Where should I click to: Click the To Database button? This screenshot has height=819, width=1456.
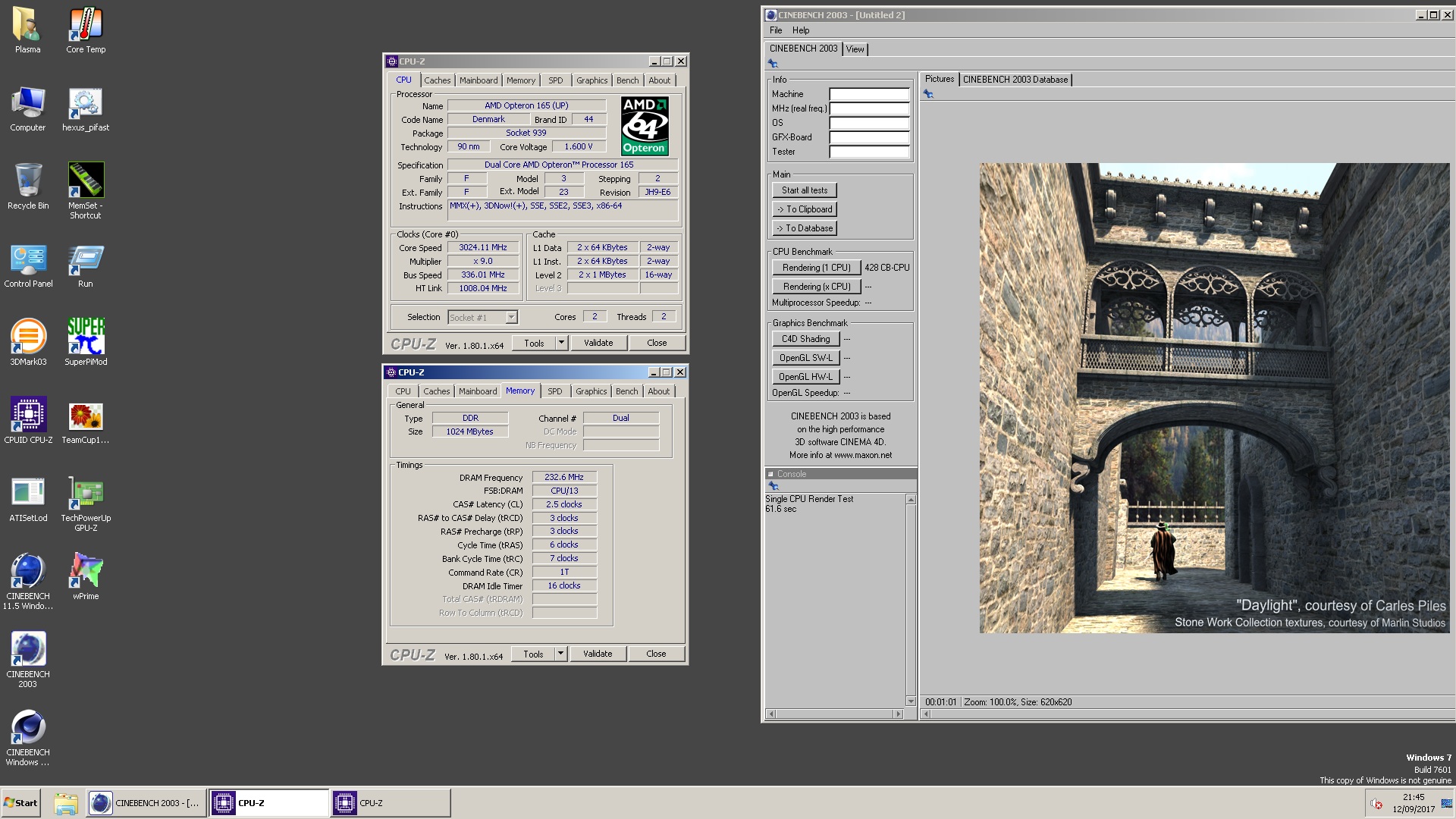pyautogui.click(x=805, y=228)
